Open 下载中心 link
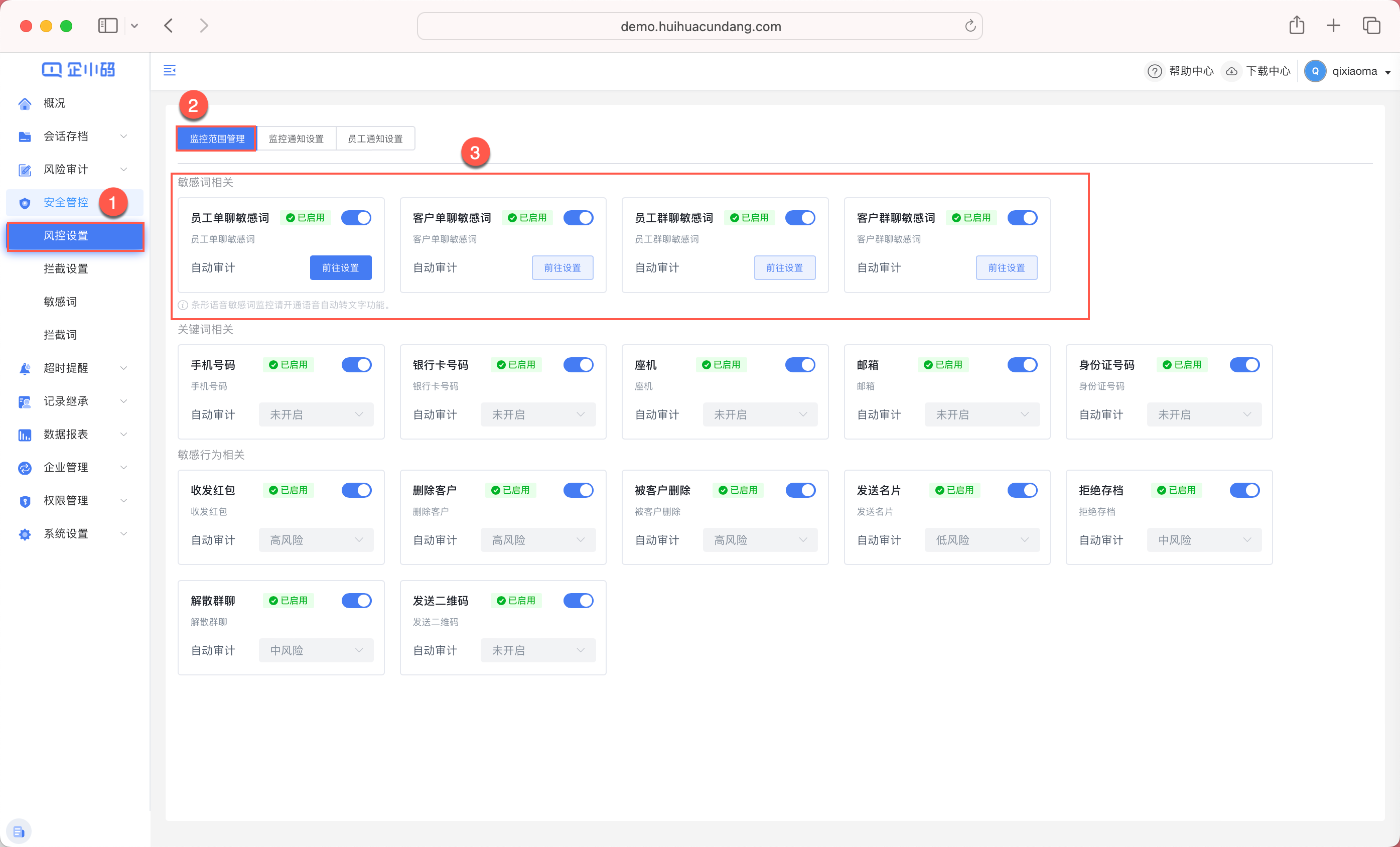The image size is (1400, 847). click(x=1268, y=71)
